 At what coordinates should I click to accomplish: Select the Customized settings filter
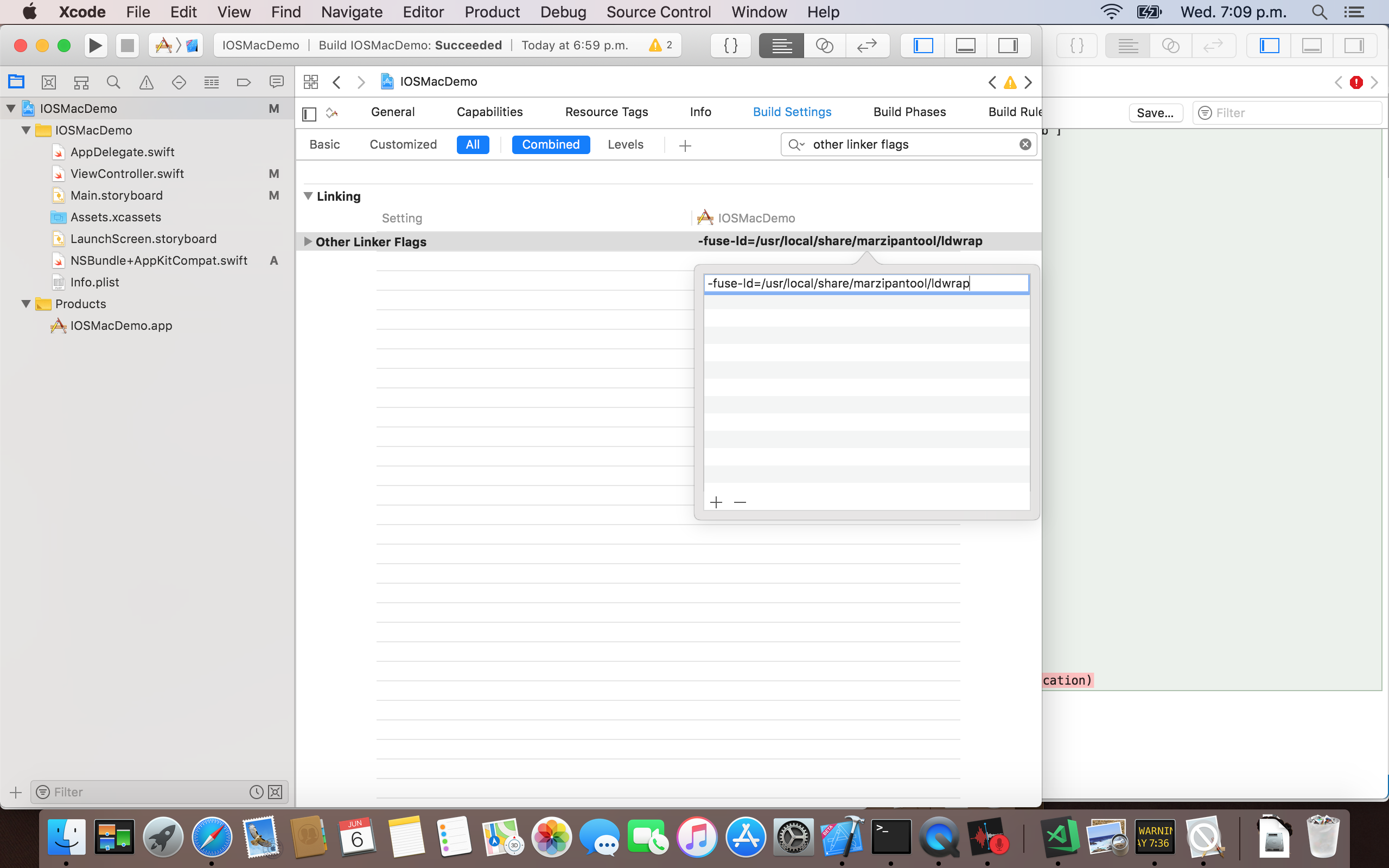[x=403, y=145]
